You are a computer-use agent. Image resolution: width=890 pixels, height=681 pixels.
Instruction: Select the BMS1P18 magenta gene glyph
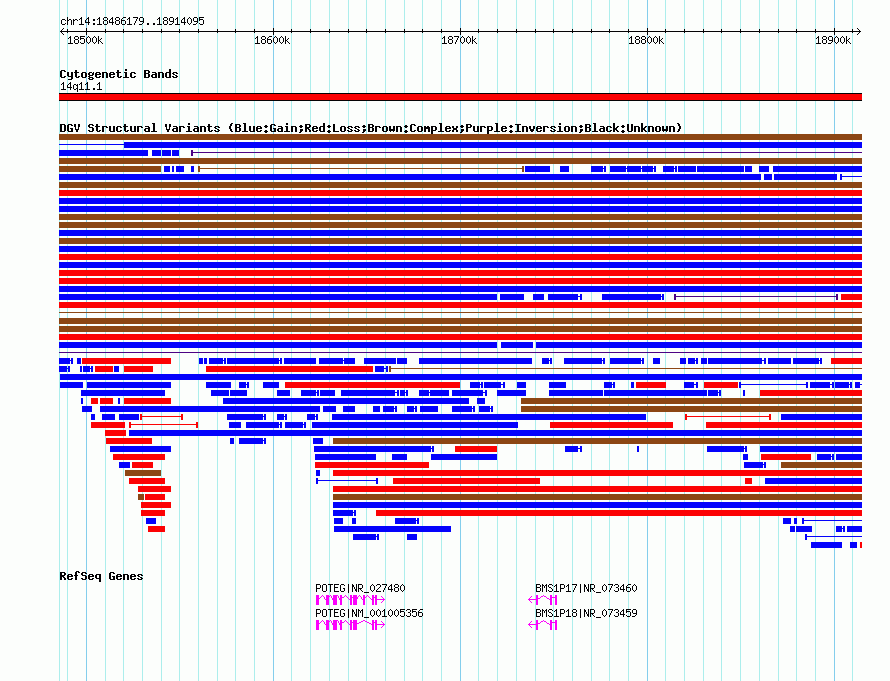point(543,625)
